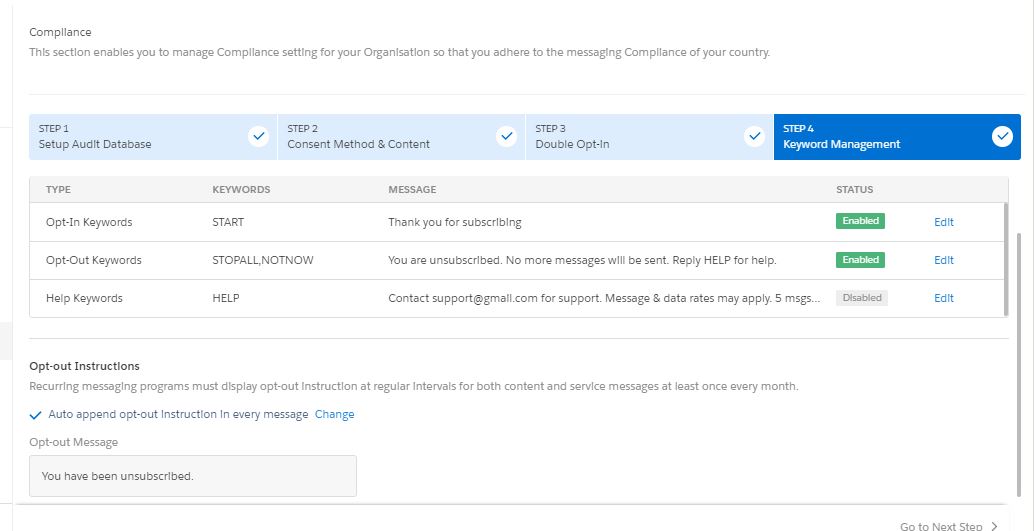Click the keyword table vertical scrollbar
The height and width of the screenshot is (531, 1034).
coord(1006,259)
